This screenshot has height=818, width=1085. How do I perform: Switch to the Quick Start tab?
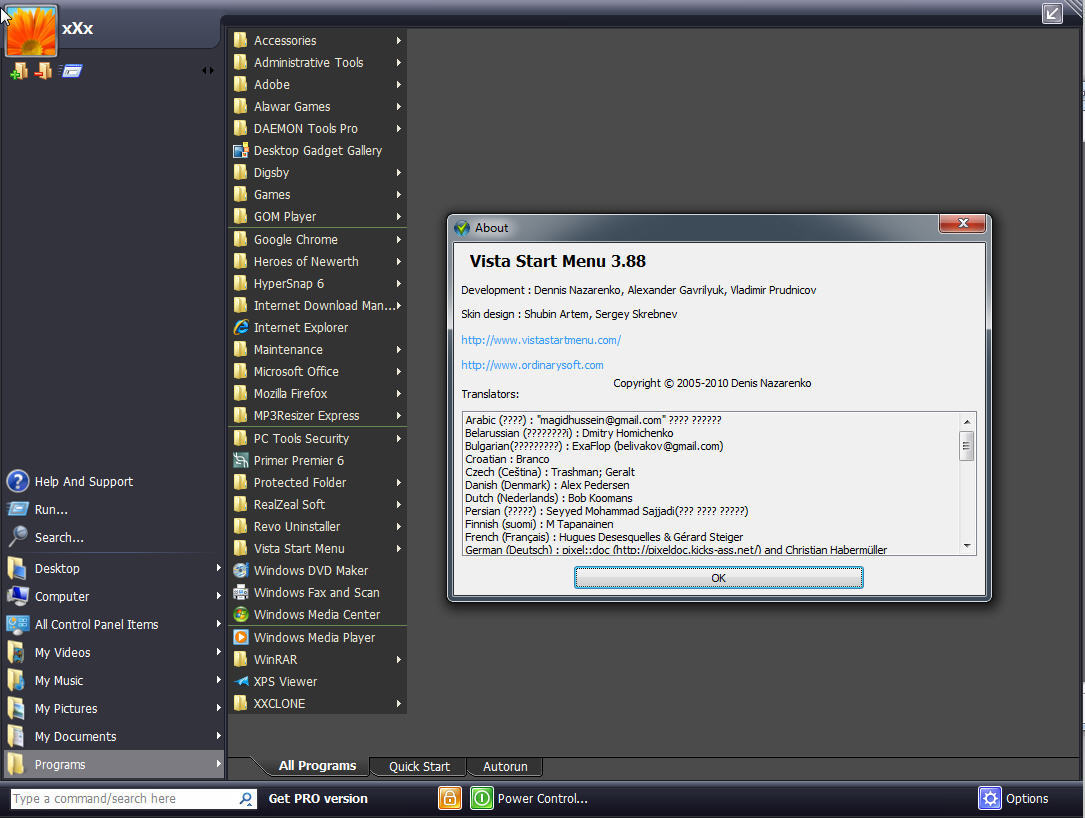[419, 767]
